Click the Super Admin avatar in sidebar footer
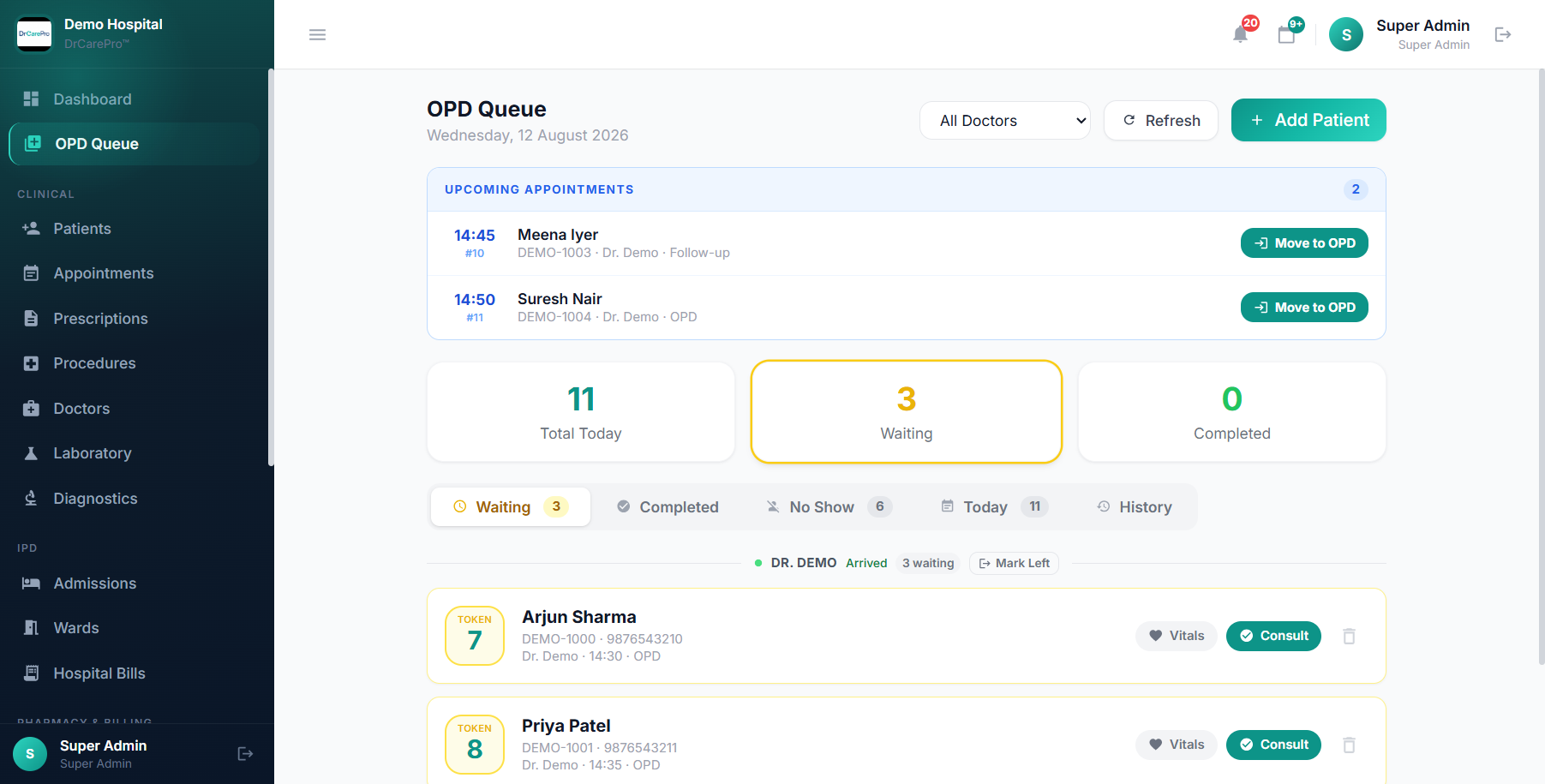 click(x=30, y=754)
